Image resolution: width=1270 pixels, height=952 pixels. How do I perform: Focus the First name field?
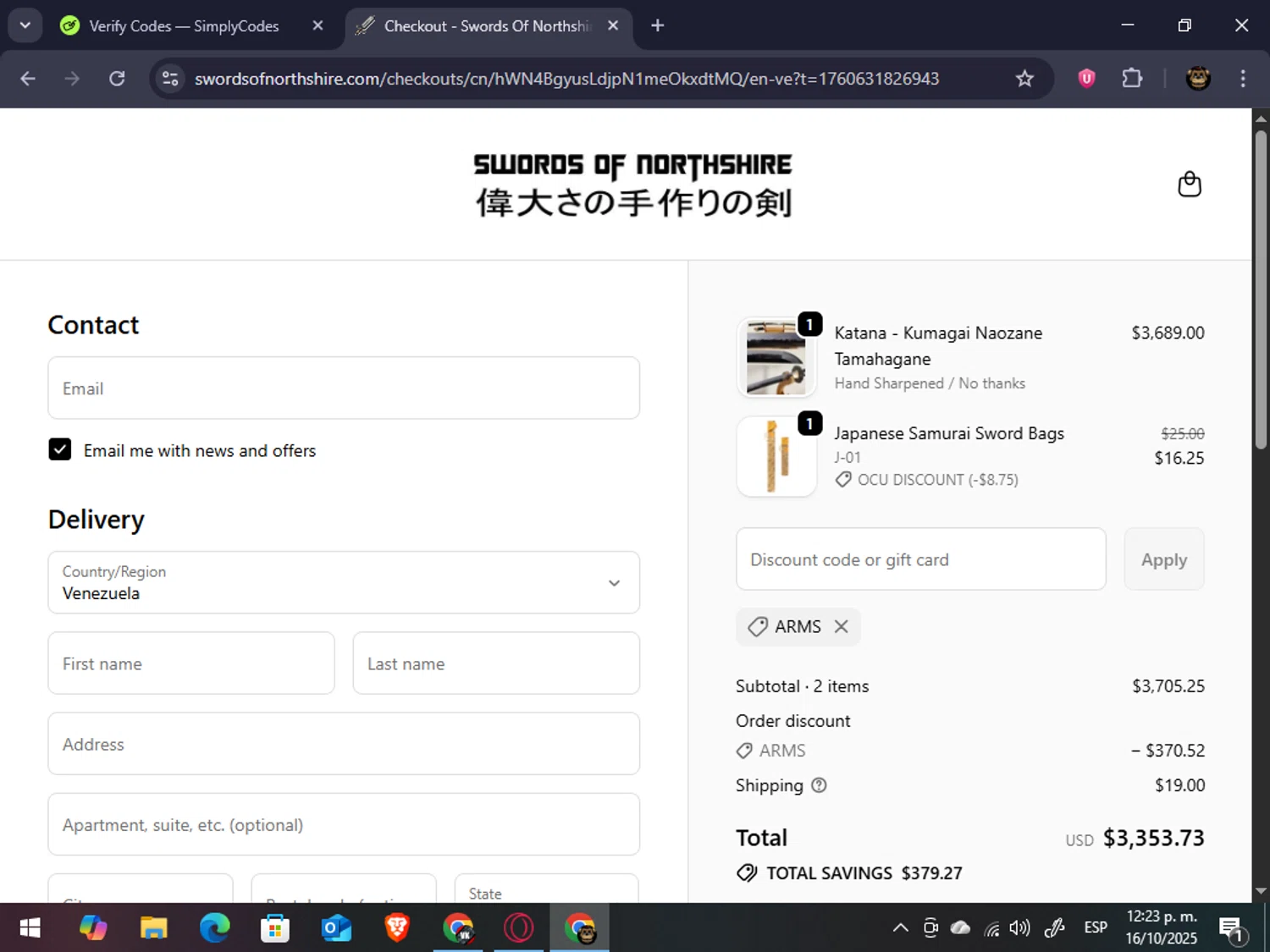click(x=191, y=663)
